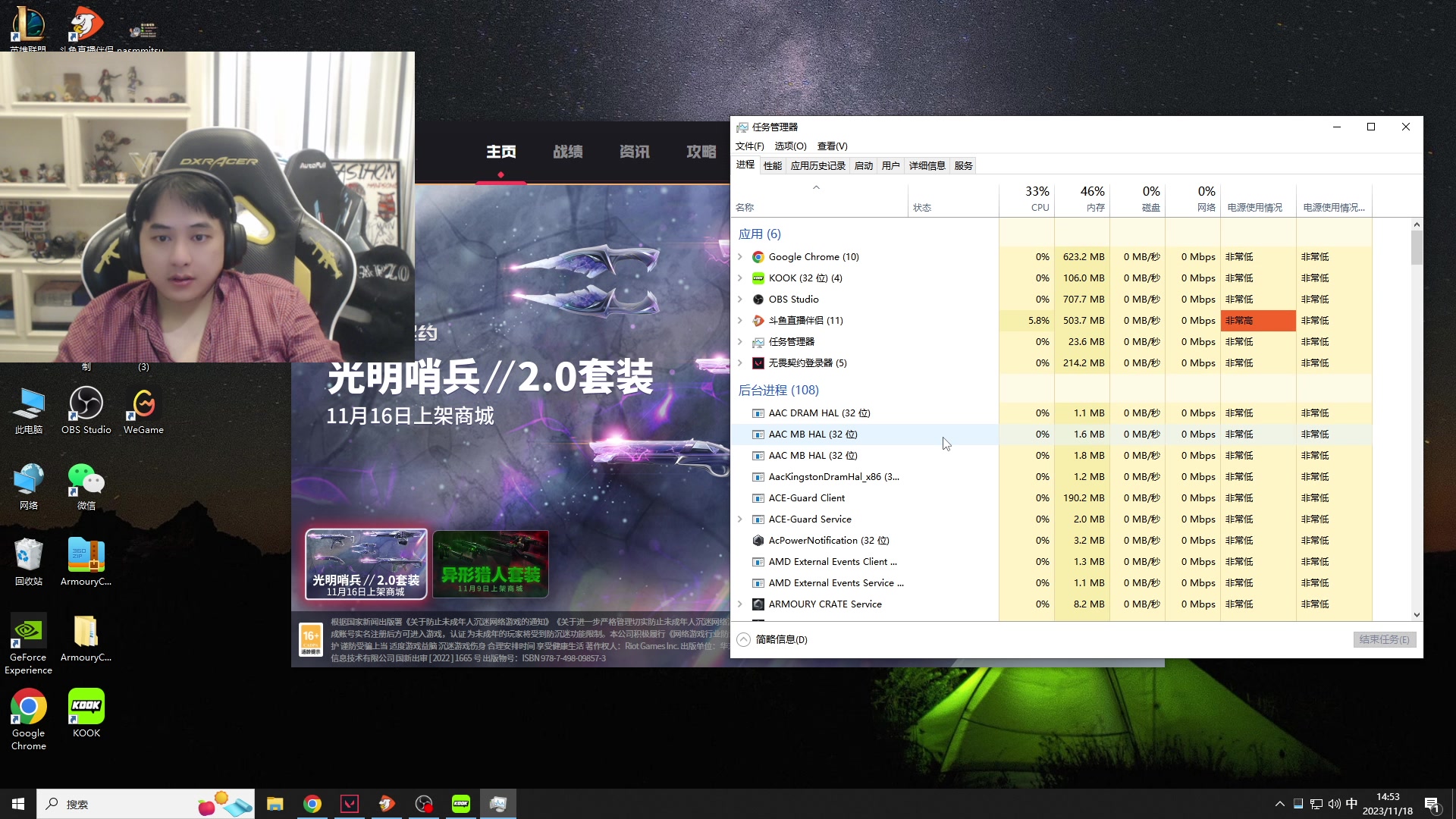Open the taskbar clock showing 14:53
1456x819 pixels.
1387,804
